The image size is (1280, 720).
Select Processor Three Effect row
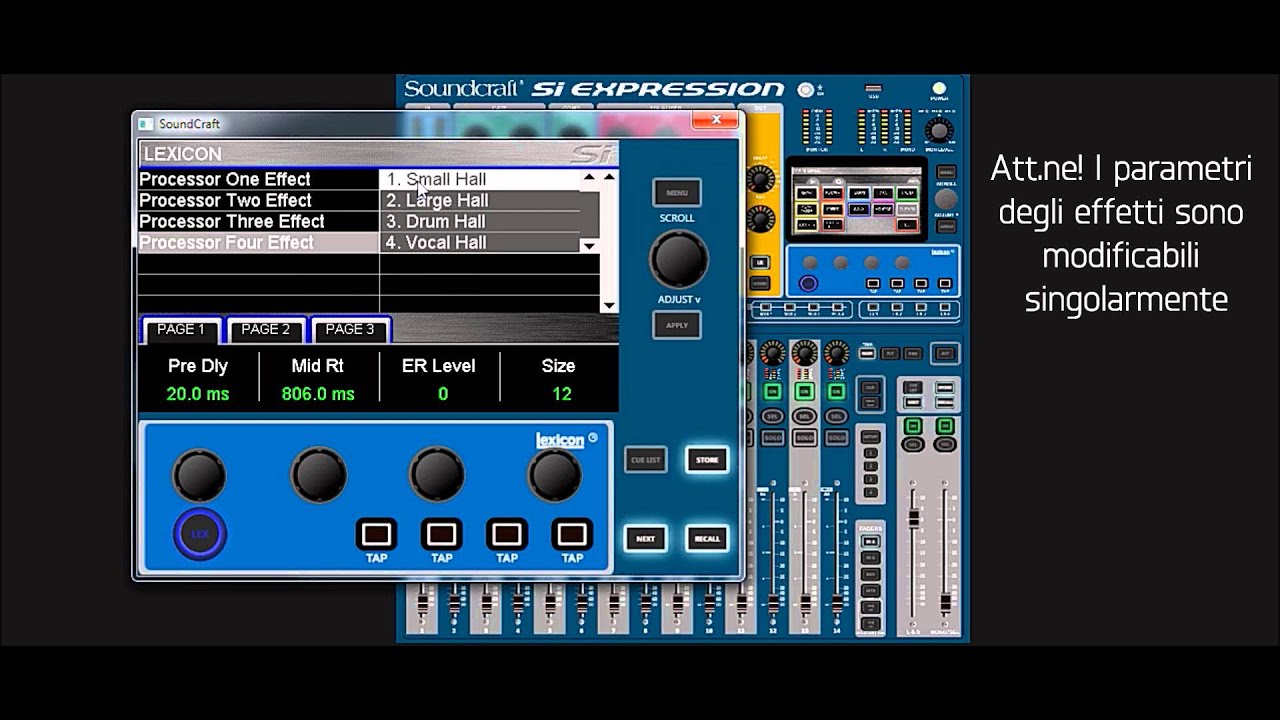(258, 221)
